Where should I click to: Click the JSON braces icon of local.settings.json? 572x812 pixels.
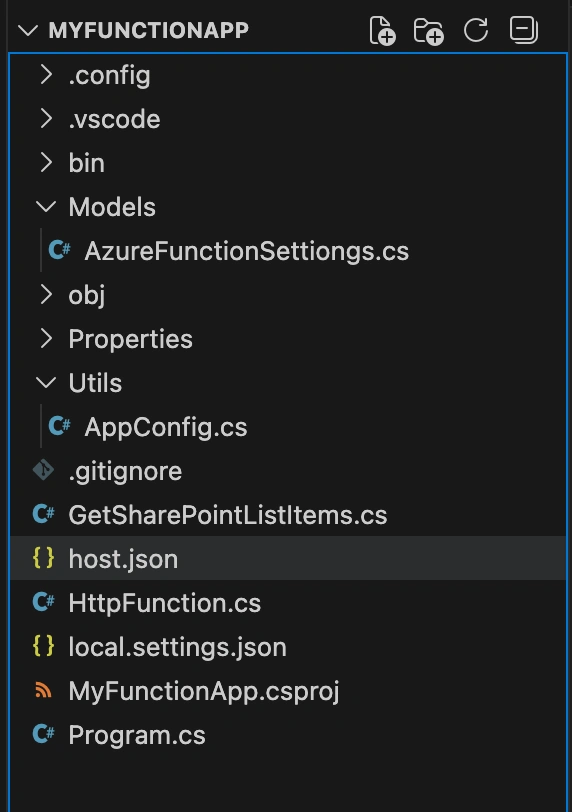[x=43, y=646]
